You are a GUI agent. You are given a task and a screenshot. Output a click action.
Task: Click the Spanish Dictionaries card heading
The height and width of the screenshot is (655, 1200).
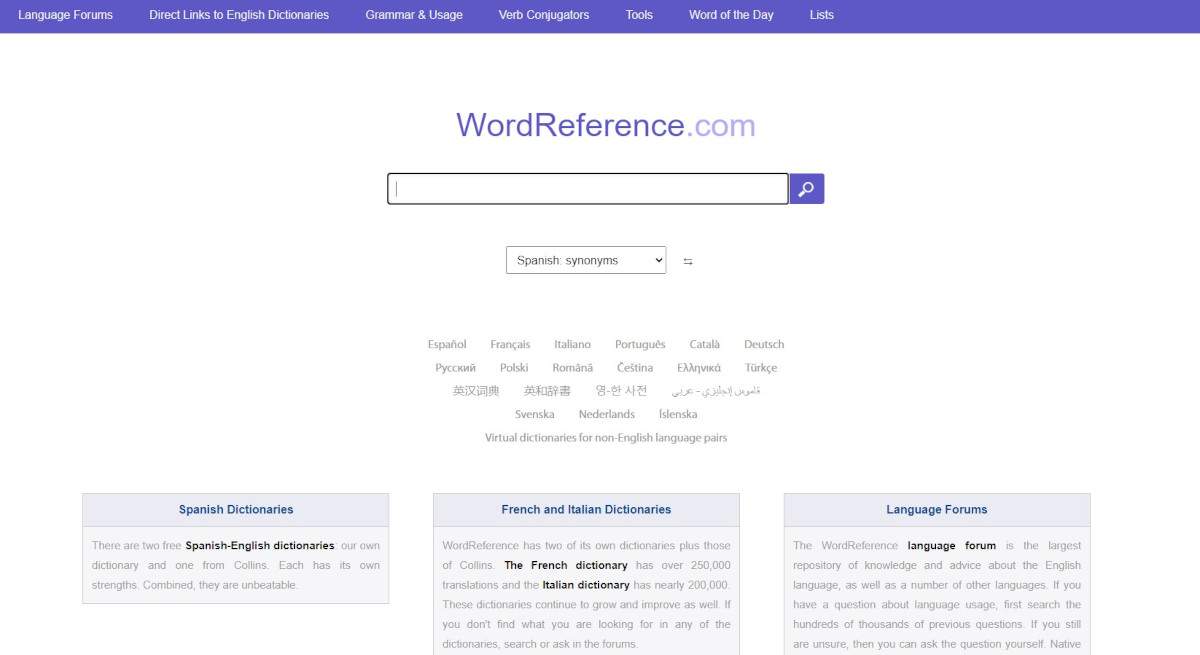[x=236, y=510]
